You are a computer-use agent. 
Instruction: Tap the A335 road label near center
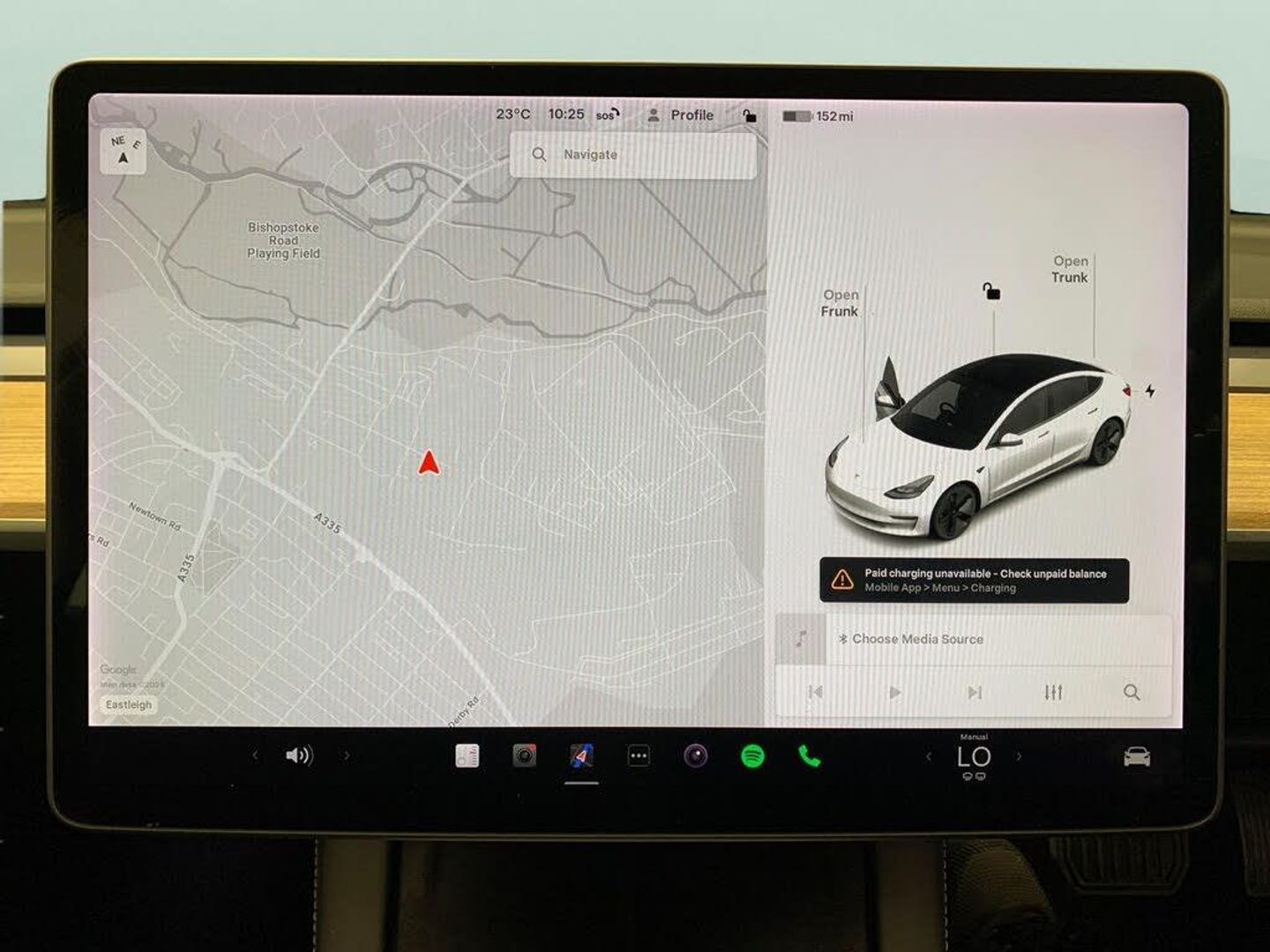pos(327,523)
